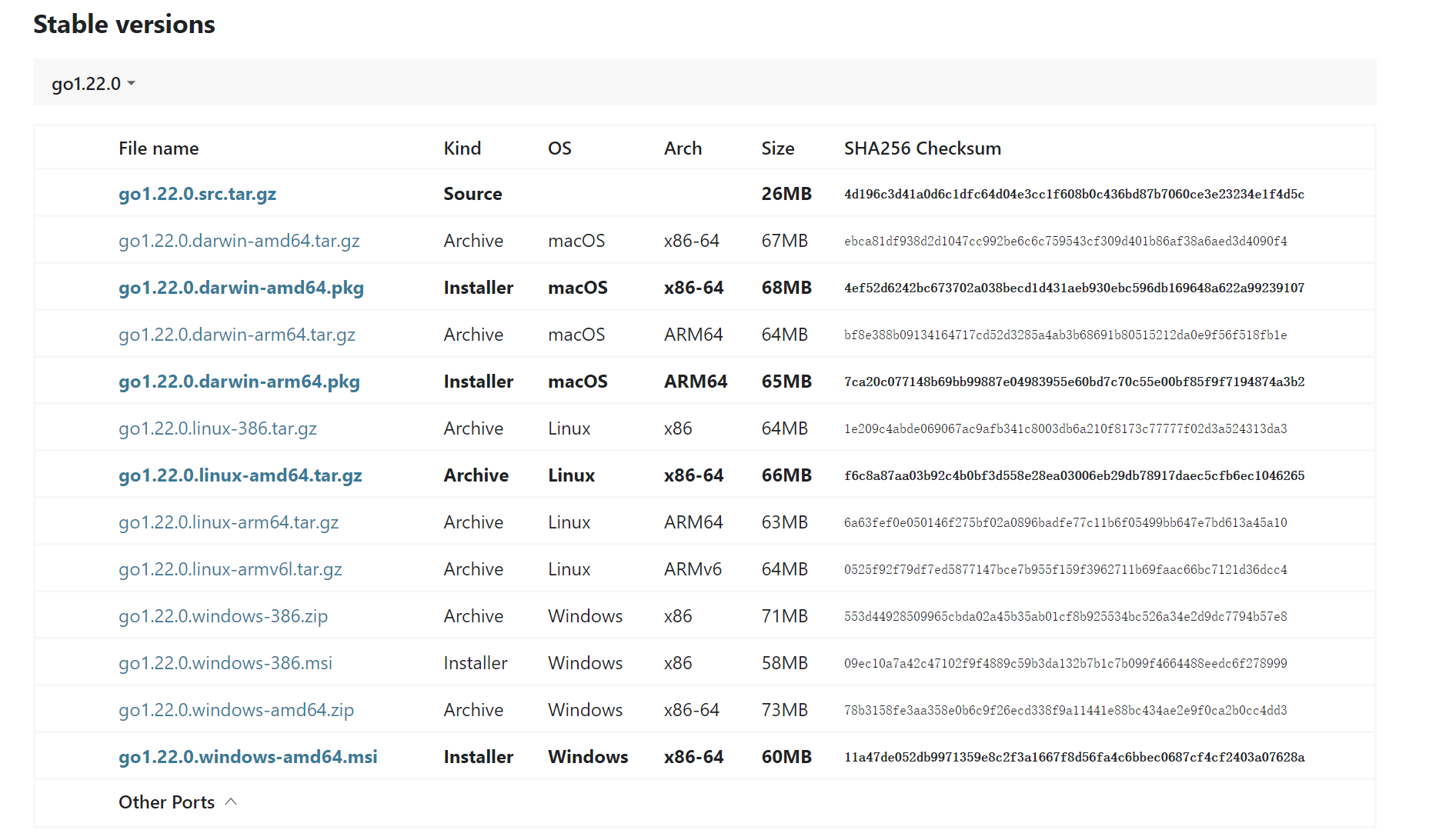The width and height of the screenshot is (1429, 840).
Task: Click the OS column header
Action: pyautogui.click(x=559, y=148)
